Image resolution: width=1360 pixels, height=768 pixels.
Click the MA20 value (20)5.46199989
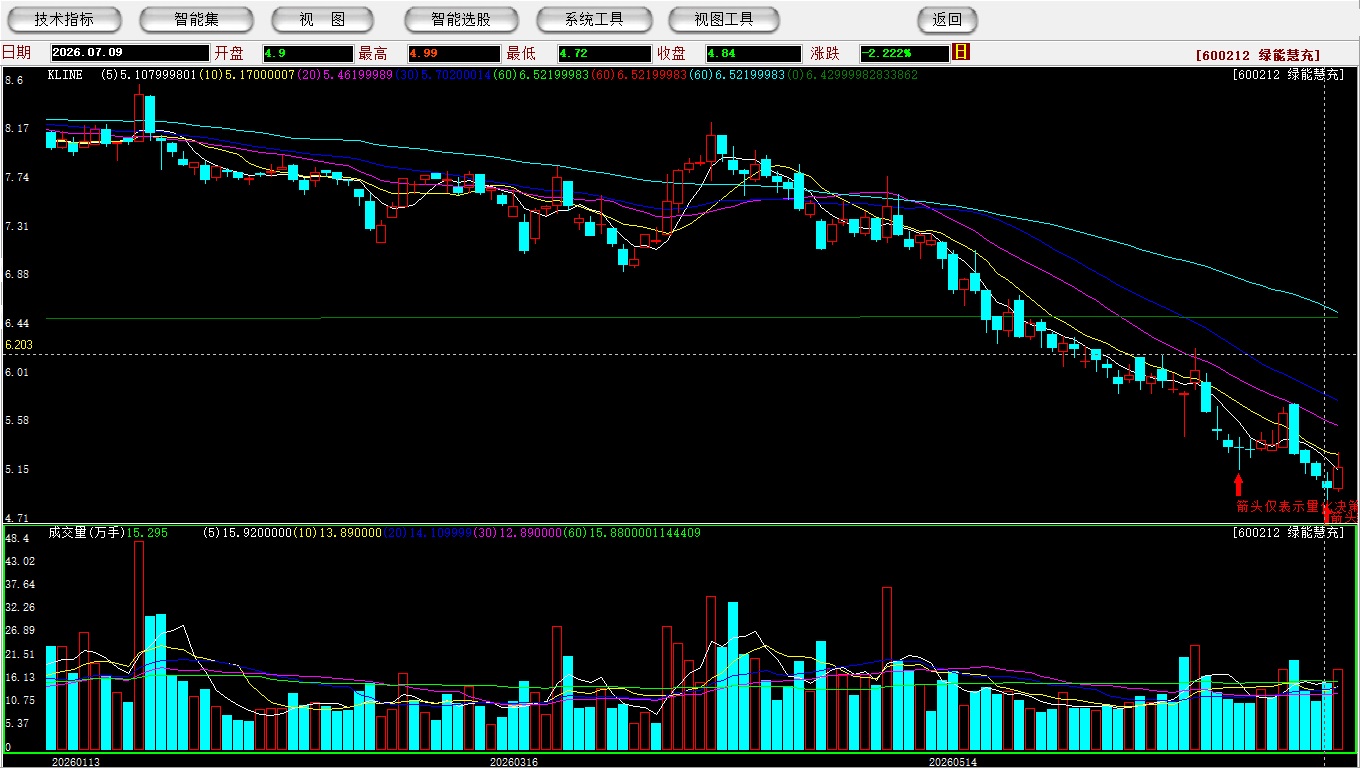pyautogui.click(x=346, y=75)
